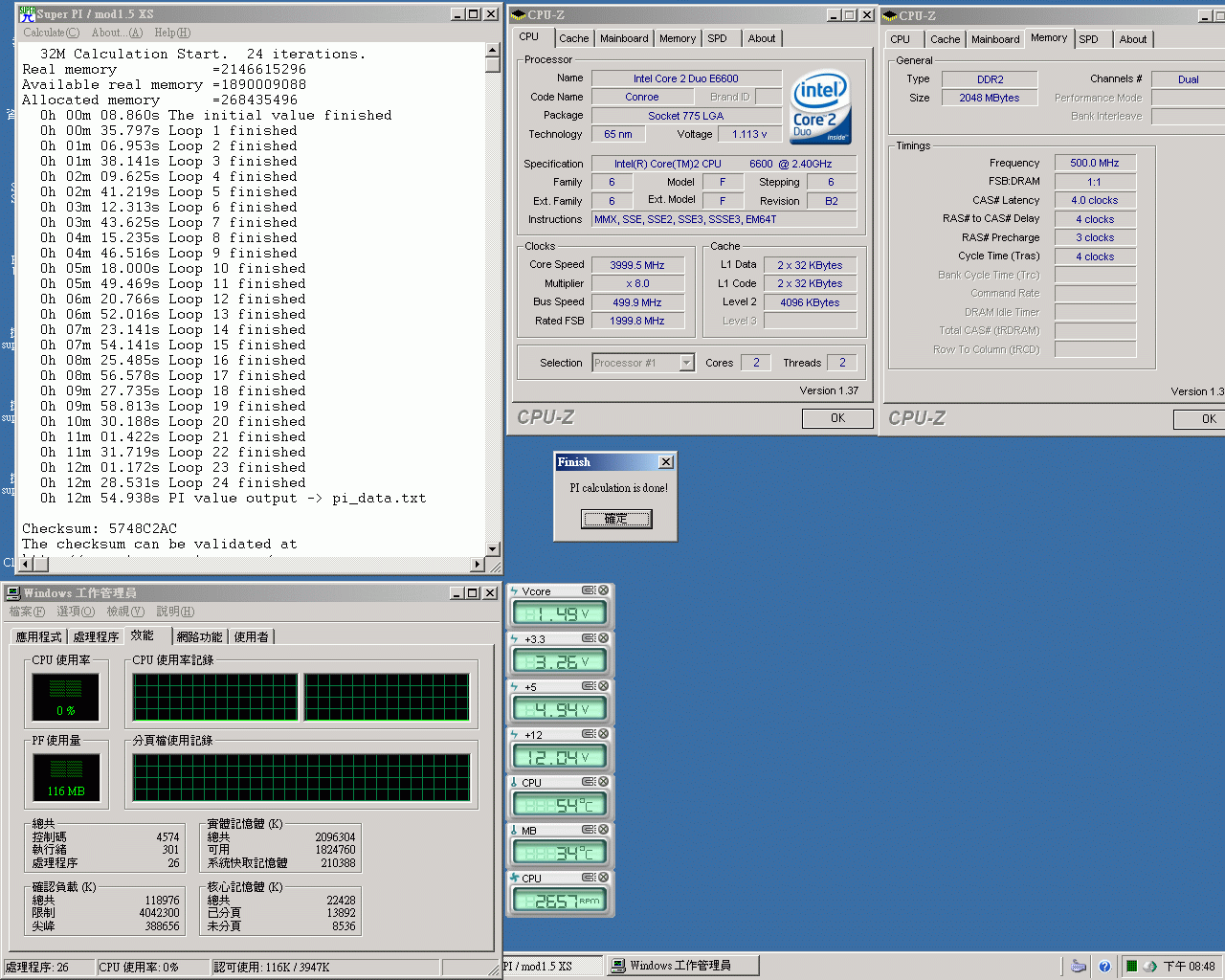Open the 檔案(F) menu in Task Manager

[x=27, y=612]
